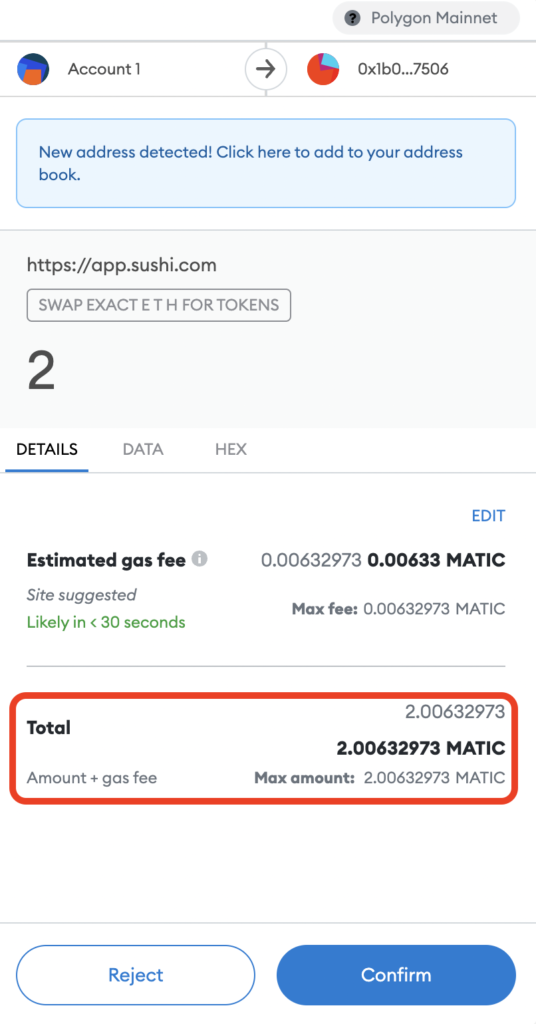536x1024 pixels.
Task: Open the Polygon Mainnet network selector
Action: click(x=426, y=18)
